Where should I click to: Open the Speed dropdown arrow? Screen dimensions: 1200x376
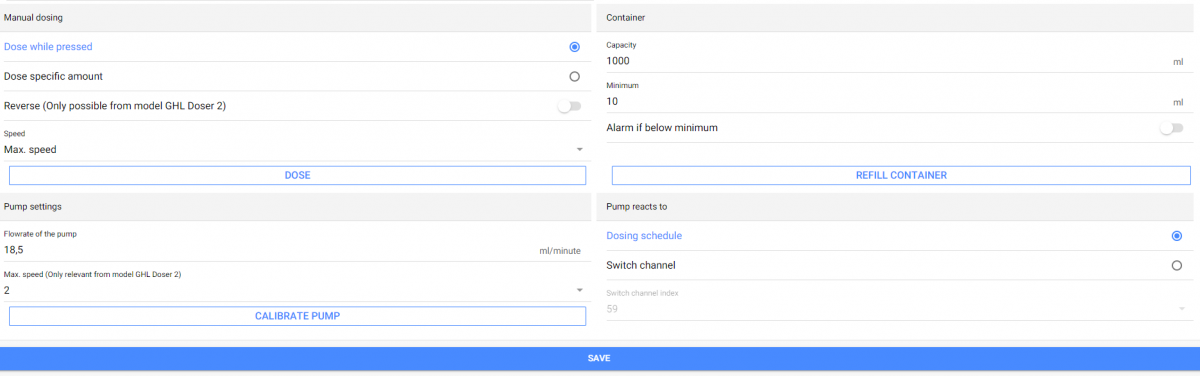pos(579,150)
